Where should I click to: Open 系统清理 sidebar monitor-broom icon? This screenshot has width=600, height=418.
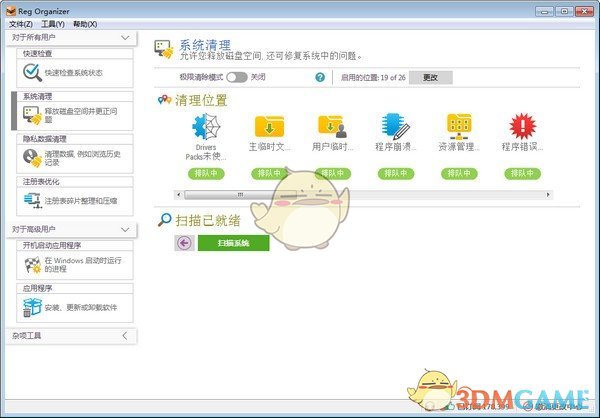point(32,115)
